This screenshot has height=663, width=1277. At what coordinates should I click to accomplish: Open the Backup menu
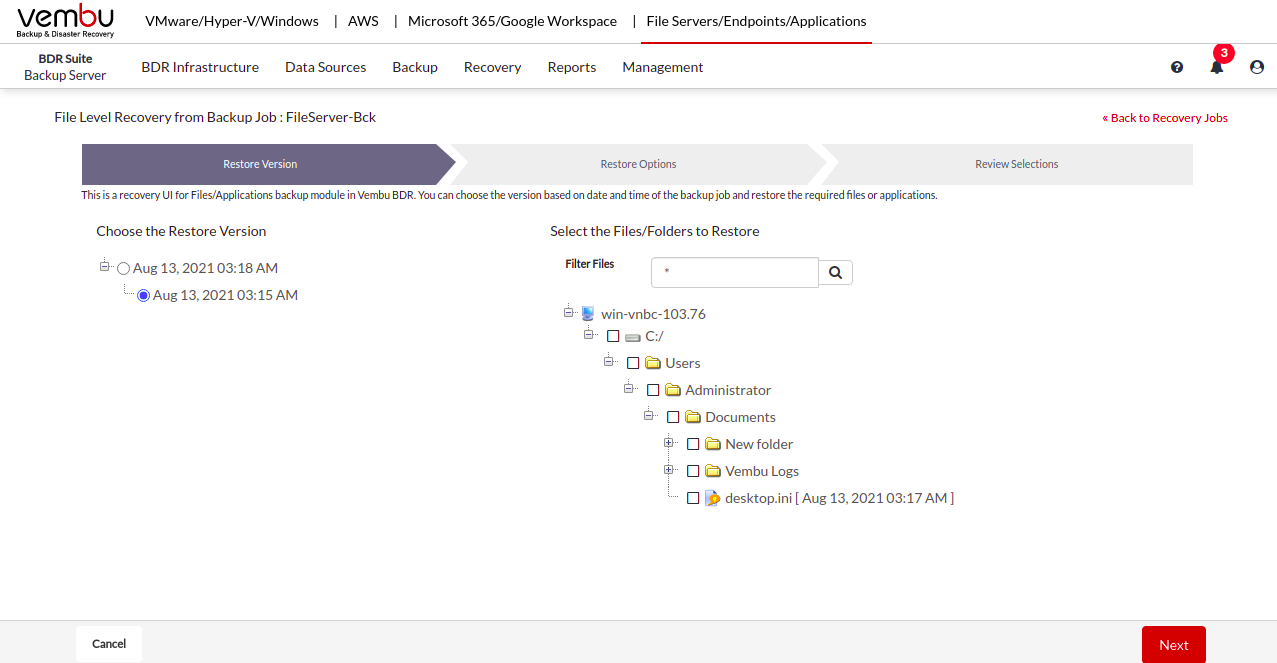[415, 67]
